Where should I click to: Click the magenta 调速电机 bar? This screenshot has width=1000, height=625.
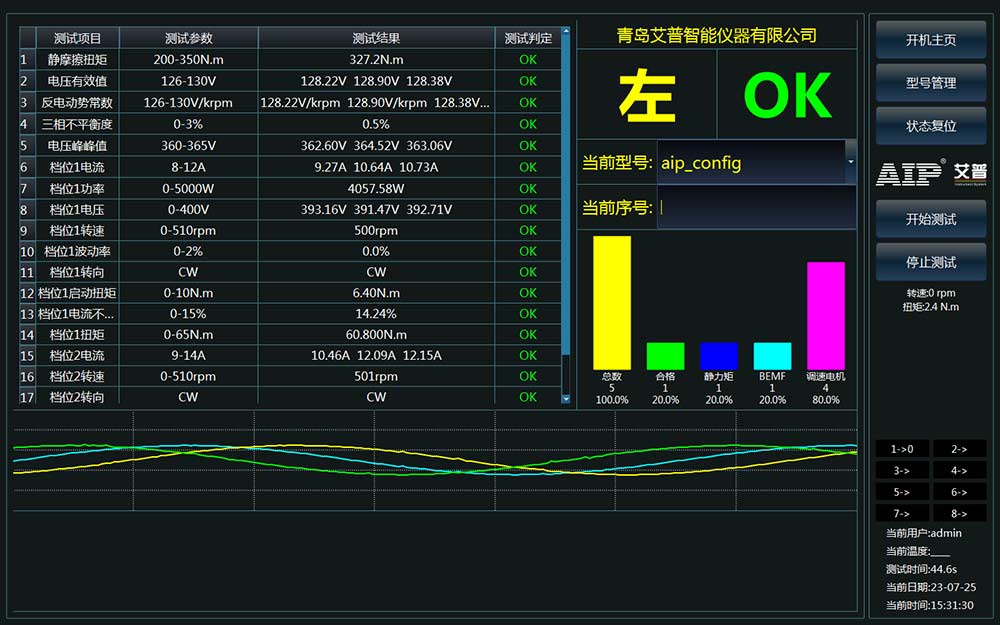[825, 316]
